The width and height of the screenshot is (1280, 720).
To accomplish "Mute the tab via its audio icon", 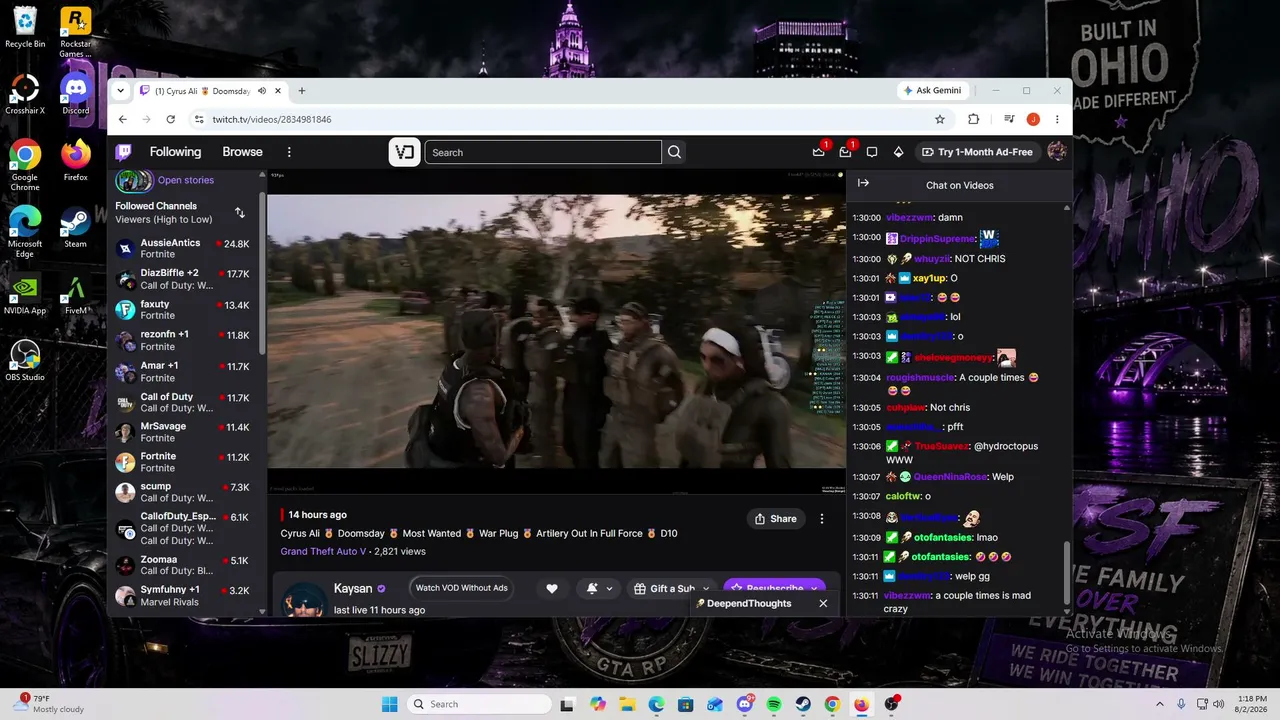I will point(262,91).
